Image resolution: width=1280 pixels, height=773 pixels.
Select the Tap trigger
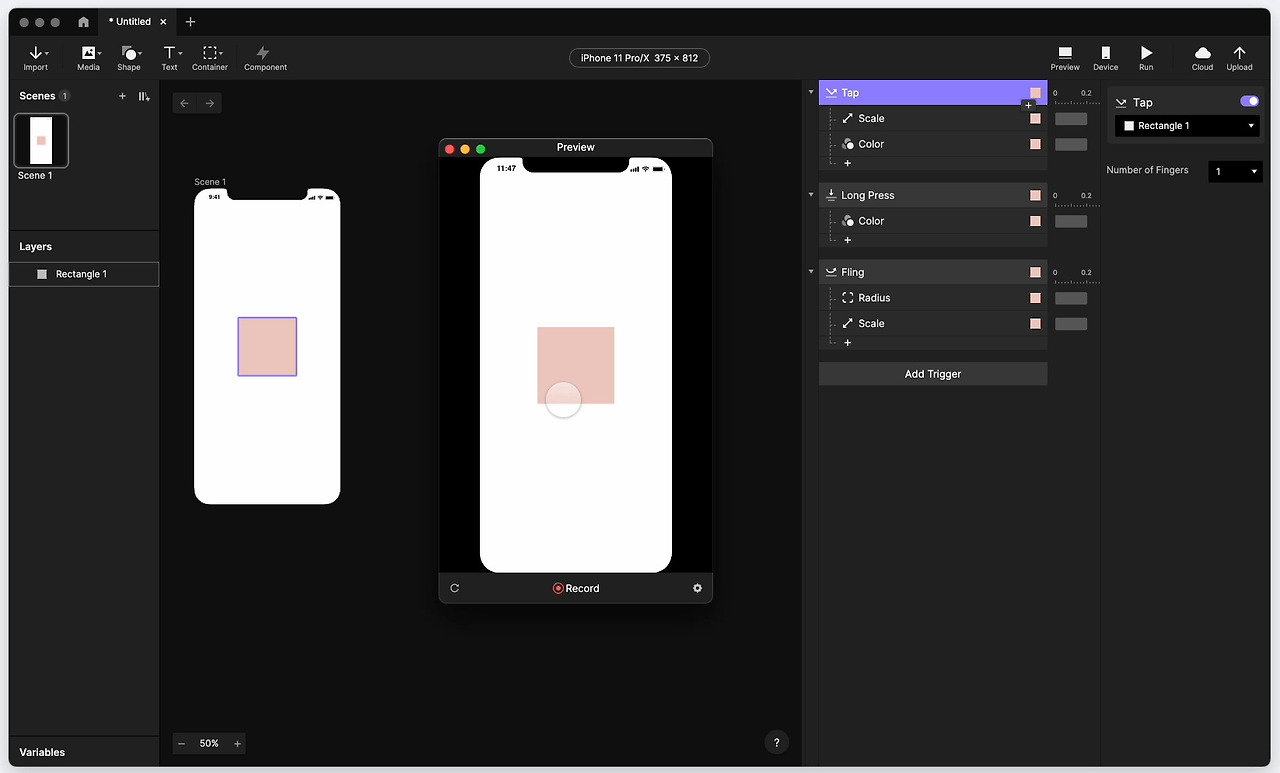[x=933, y=93]
